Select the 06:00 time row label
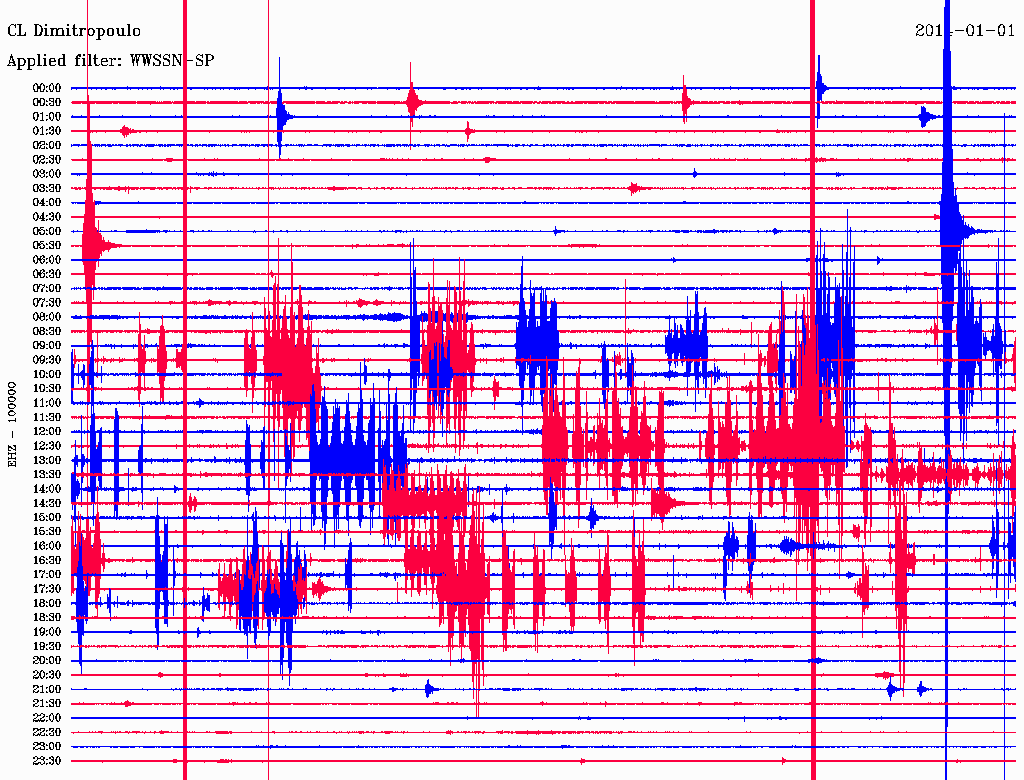Viewport: 1024px width, 780px height. [47, 259]
